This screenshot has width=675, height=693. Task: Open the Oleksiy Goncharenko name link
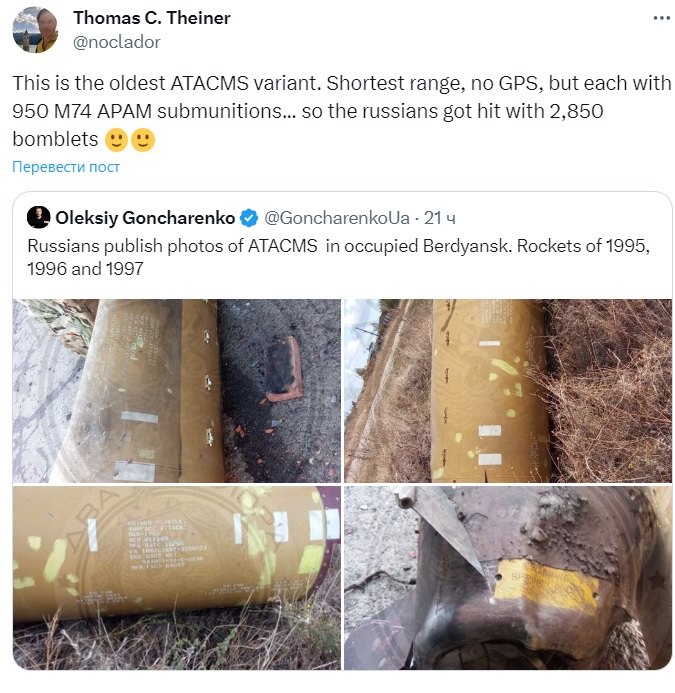click(x=145, y=218)
